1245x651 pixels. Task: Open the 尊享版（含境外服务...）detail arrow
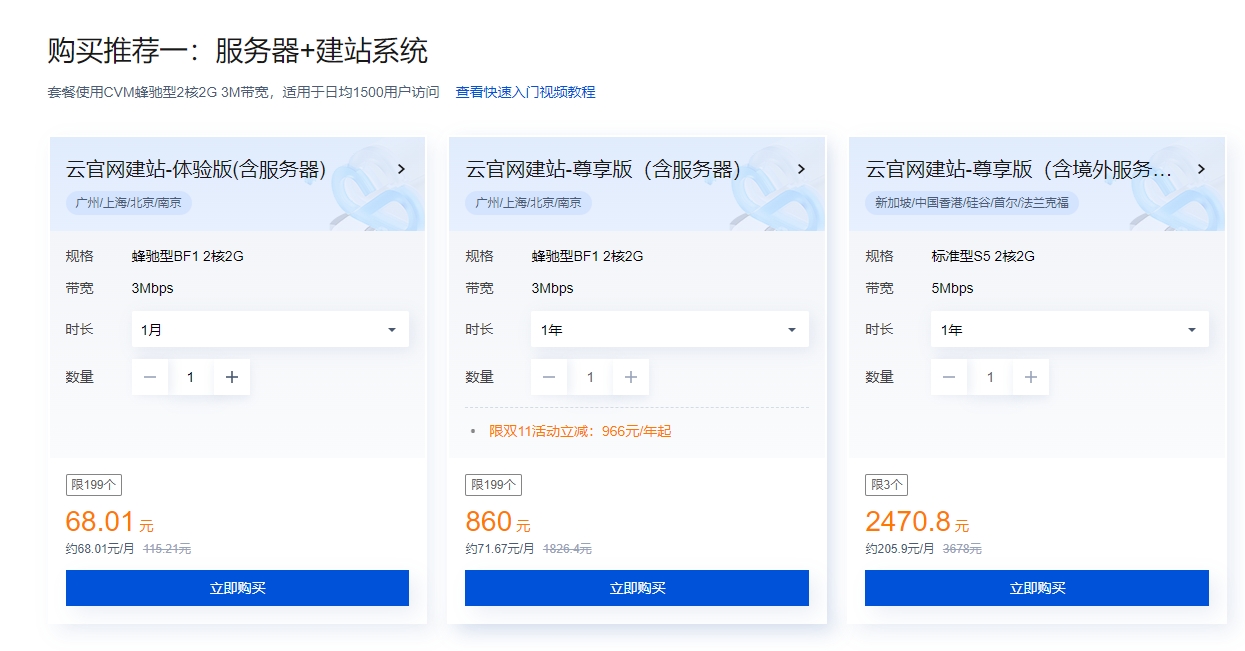(1201, 170)
